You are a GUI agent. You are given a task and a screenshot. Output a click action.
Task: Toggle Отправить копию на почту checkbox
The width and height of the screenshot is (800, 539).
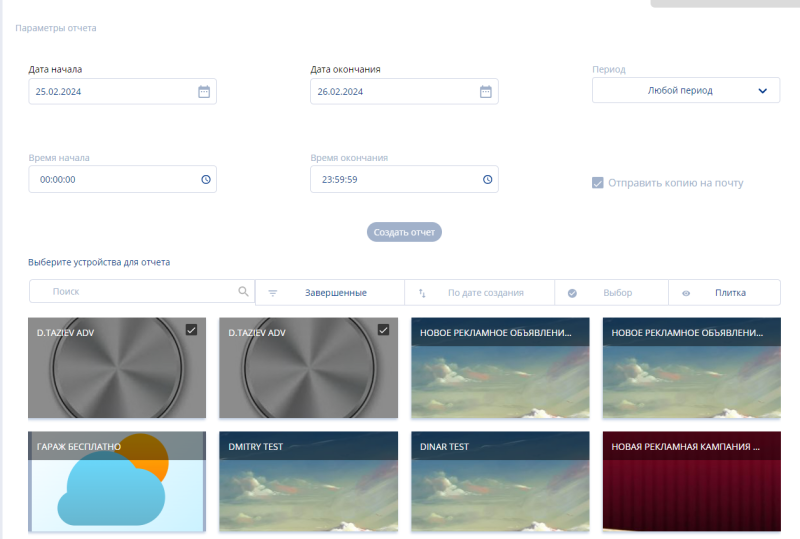click(x=598, y=183)
